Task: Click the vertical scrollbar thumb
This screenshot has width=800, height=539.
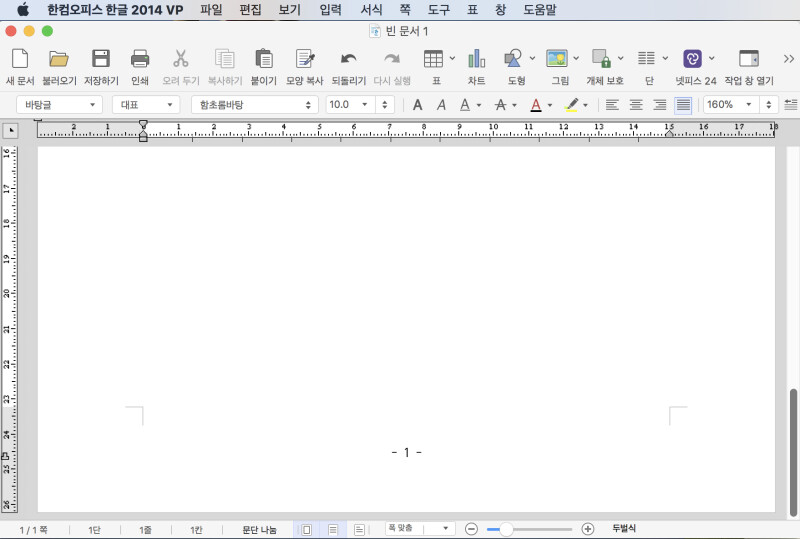Action: click(793, 453)
